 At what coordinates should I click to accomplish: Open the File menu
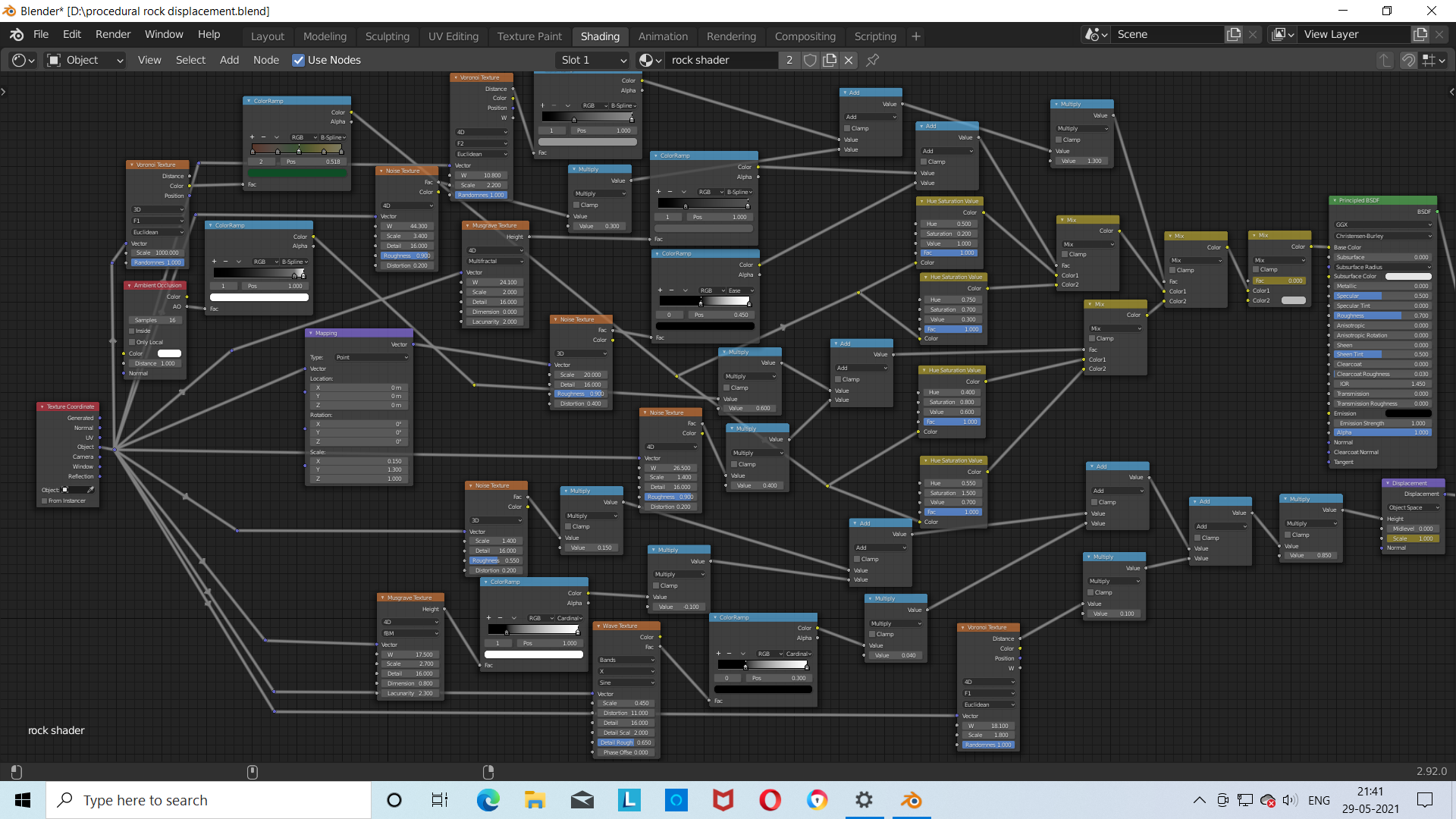pyautogui.click(x=41, y=34)
